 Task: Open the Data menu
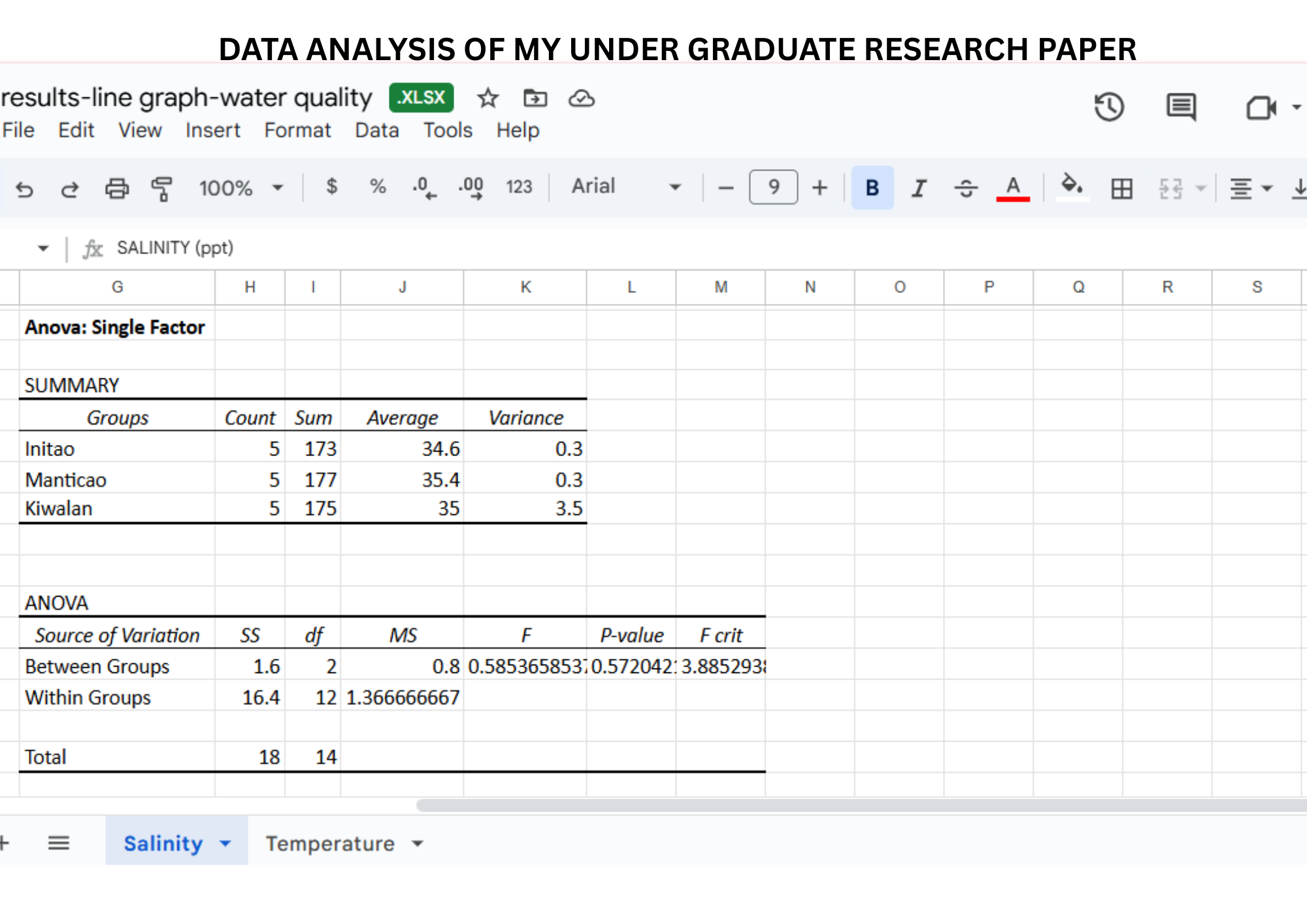point(377,130)
